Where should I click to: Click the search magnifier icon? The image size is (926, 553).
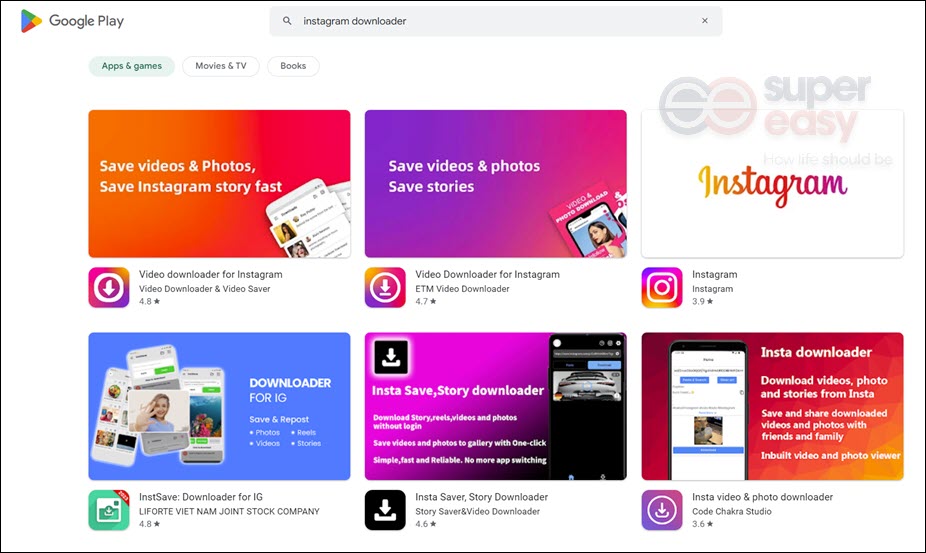point(287,21)
